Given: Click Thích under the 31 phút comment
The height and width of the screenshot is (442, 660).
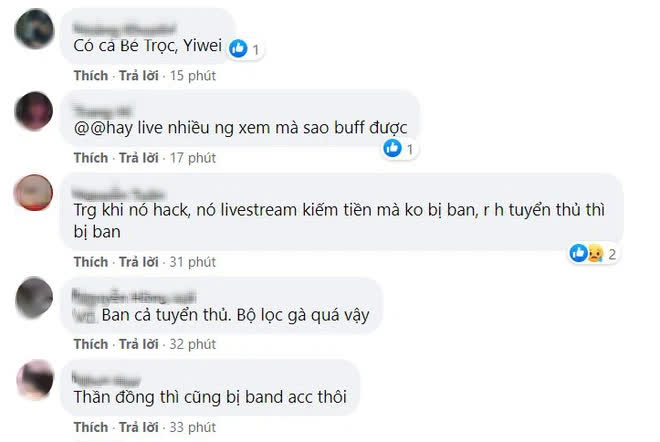Looking at the screenshot, I should [91, 262].
